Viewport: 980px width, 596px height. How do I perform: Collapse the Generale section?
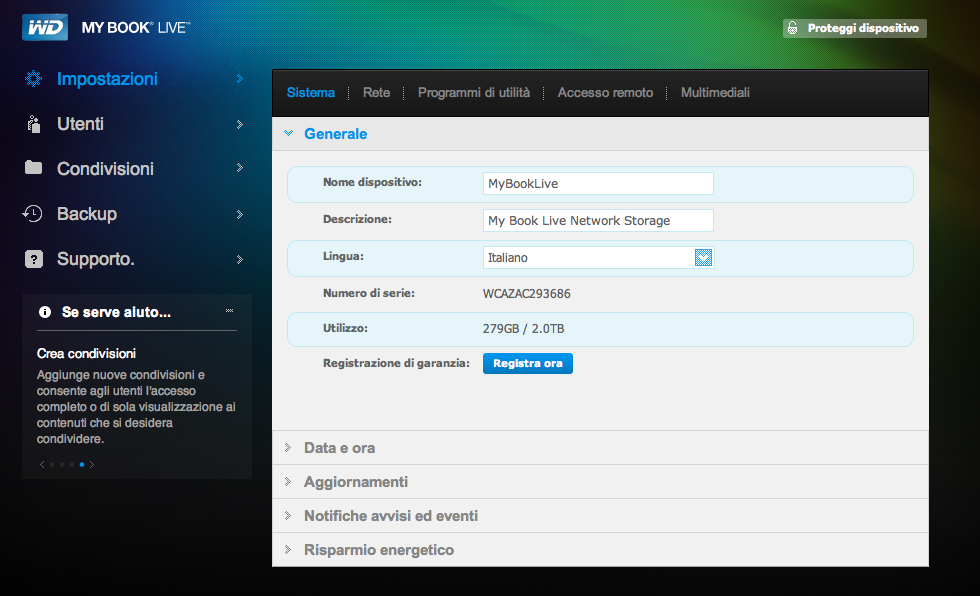(335, 134)
